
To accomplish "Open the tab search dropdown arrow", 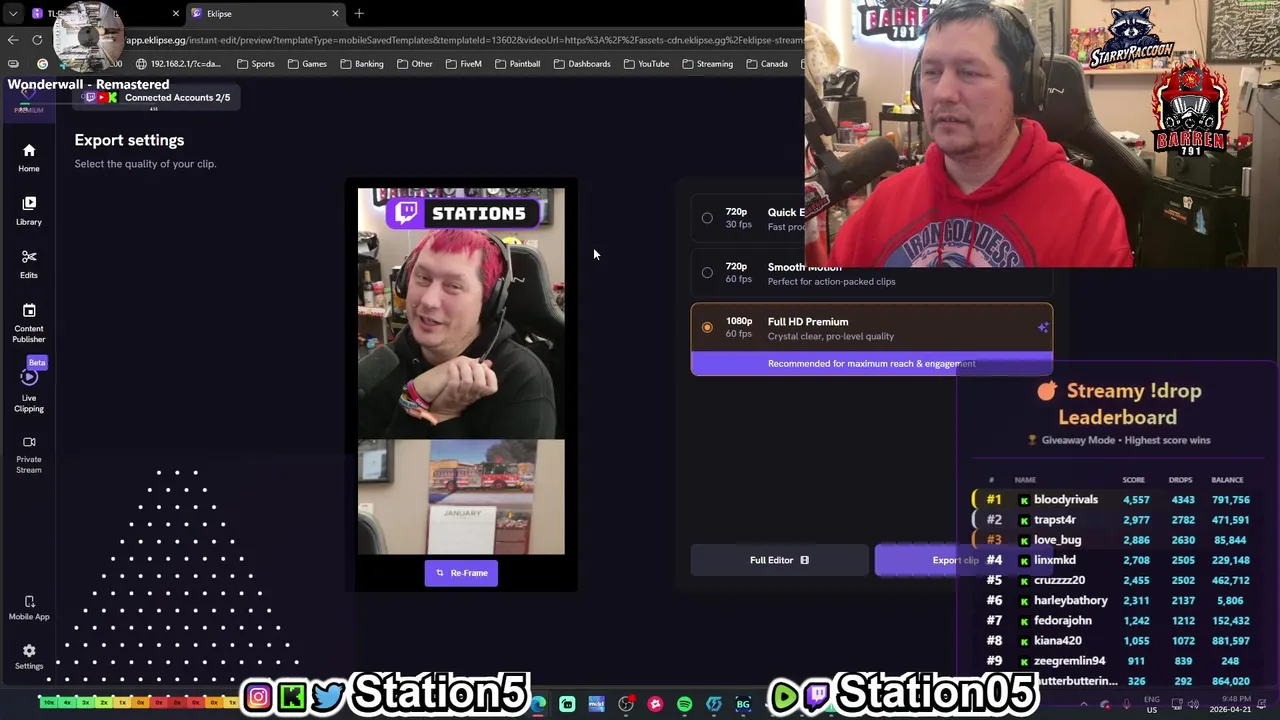I will pyautogui.click(x=13, y=14).
